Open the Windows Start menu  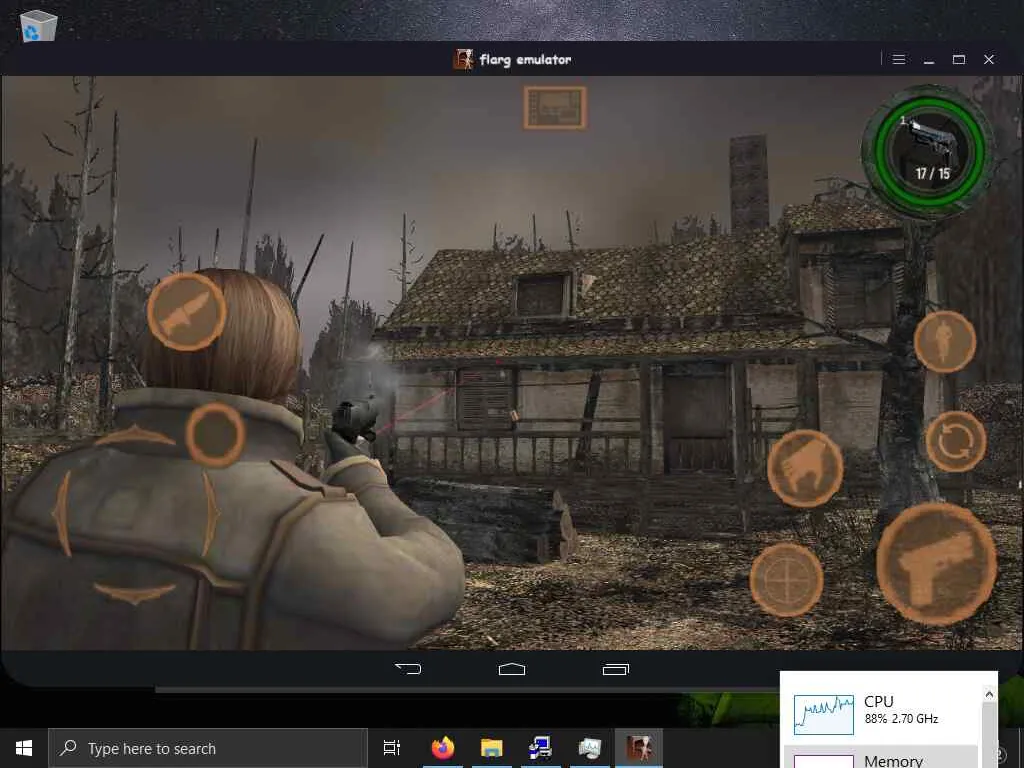pos(24,748)
